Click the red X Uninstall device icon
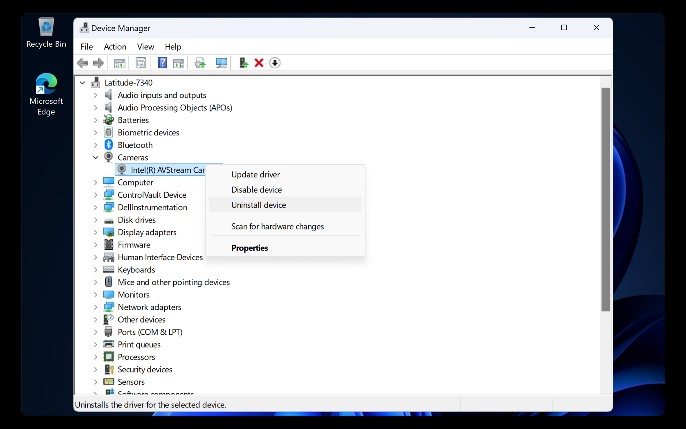The image size is (686, 429). pos(259,63)
